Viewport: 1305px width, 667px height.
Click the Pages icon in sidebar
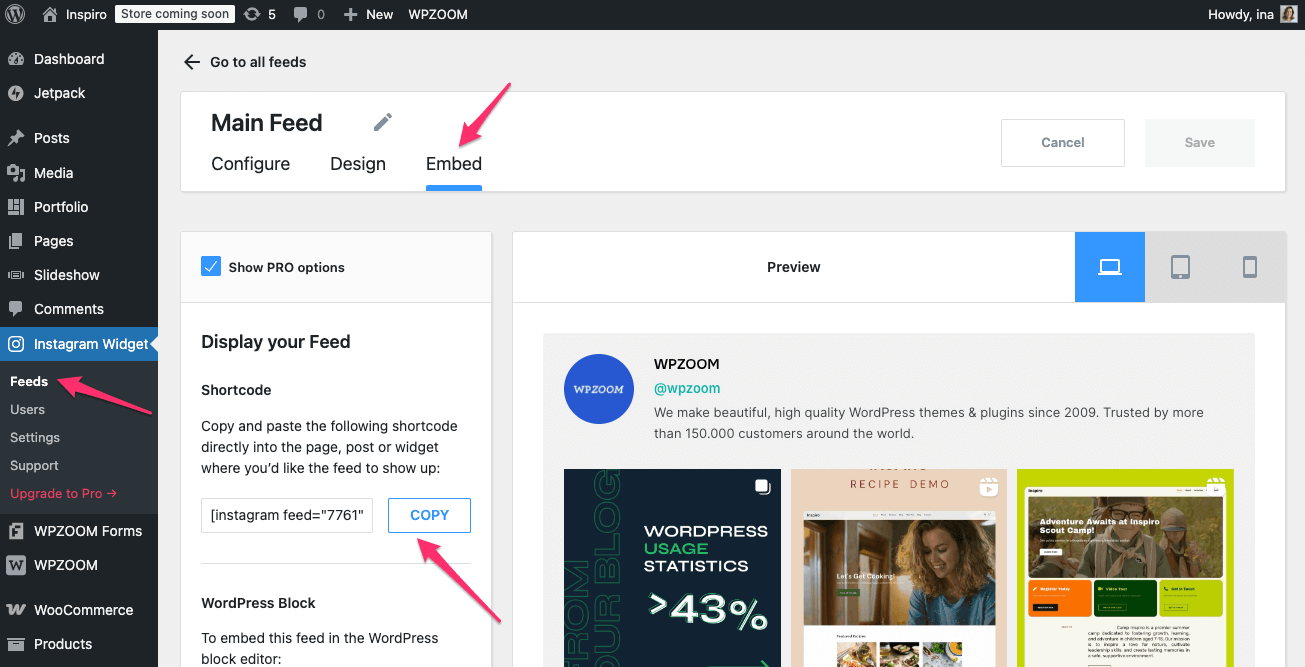coord(16,241)
